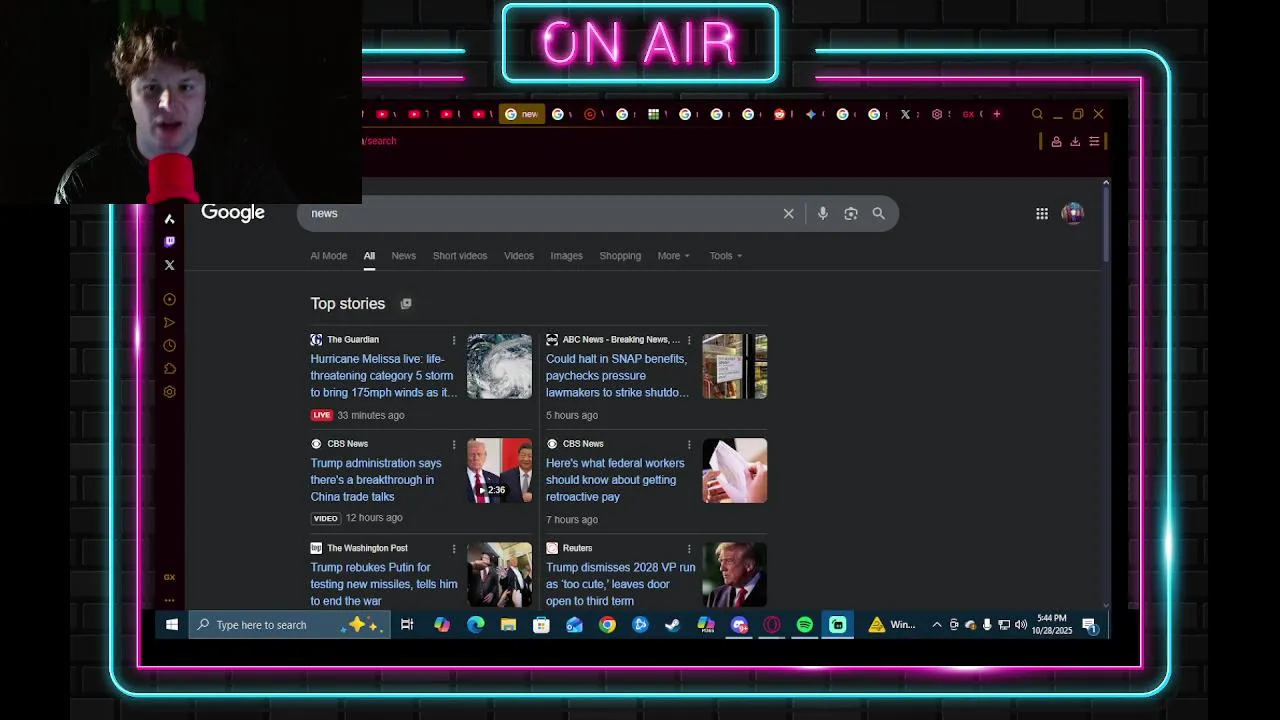This screenshot has width=1280, height=720.
Task: Open SNAP benefits halt story link
Action: (617, 376)
